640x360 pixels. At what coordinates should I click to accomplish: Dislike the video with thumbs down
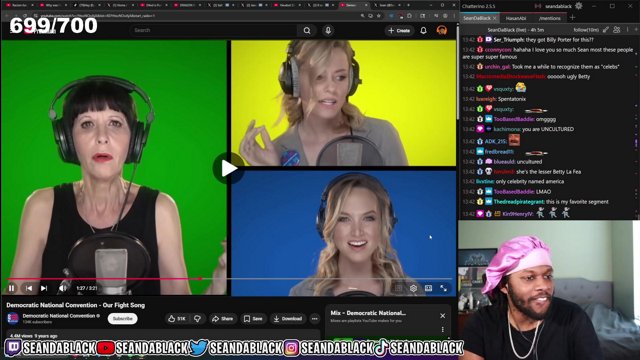[198, 319]
